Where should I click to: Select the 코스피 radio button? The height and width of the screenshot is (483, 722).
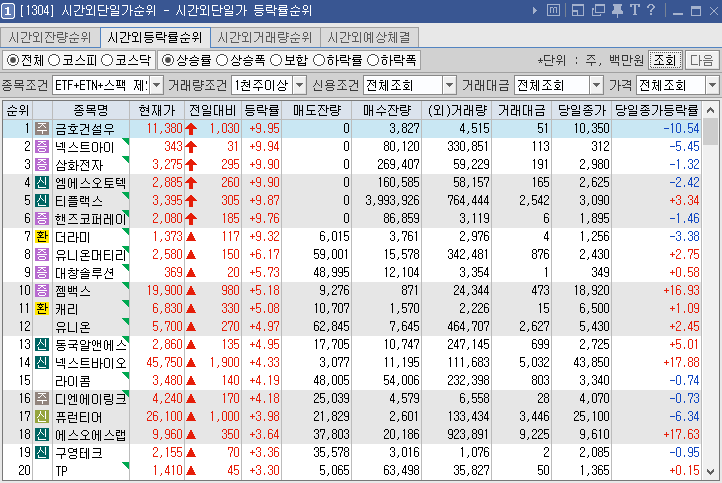pos(54,60)
